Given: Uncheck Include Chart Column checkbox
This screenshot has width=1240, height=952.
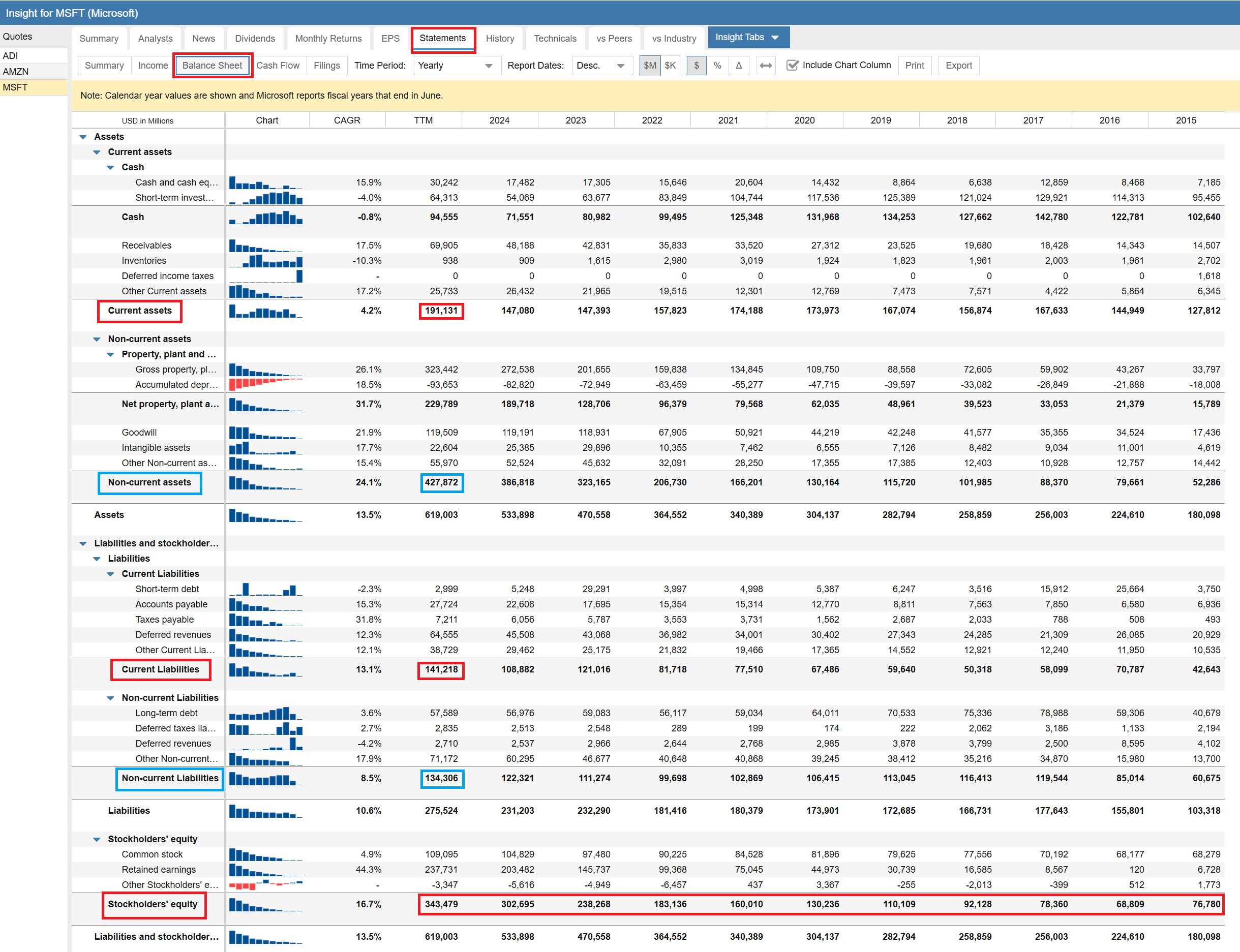Looking at the screenshot, I should (x=792, y=66).
